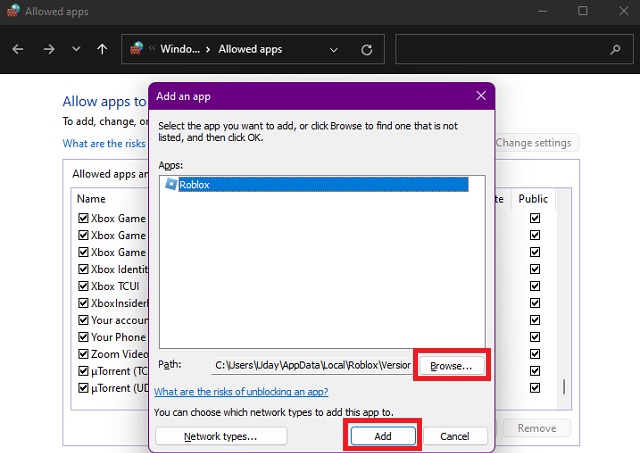The width and height of the screenshot is (640, 453).
Task: Maximize the Allowed apps window
Action: click(583, 11)
